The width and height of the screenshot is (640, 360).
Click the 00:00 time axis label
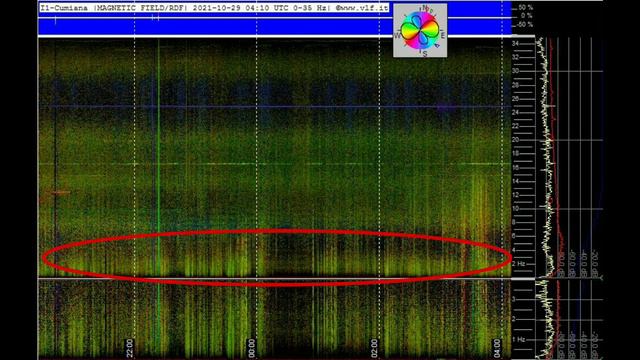tap(251, 349)
